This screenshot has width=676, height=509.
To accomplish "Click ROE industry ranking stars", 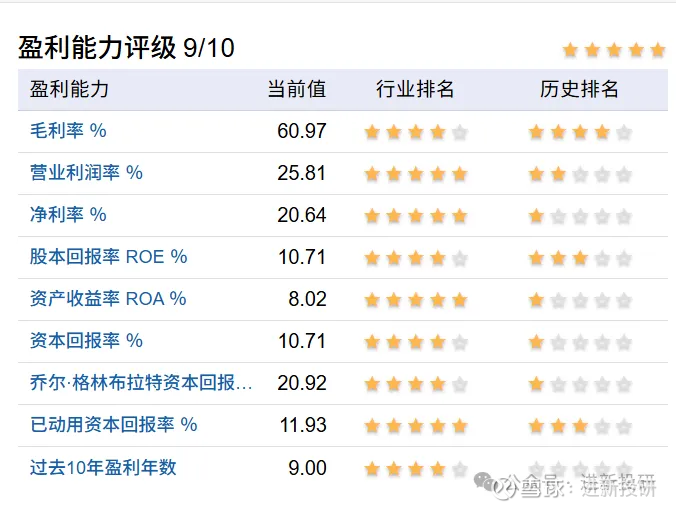I will pos(415,257).
